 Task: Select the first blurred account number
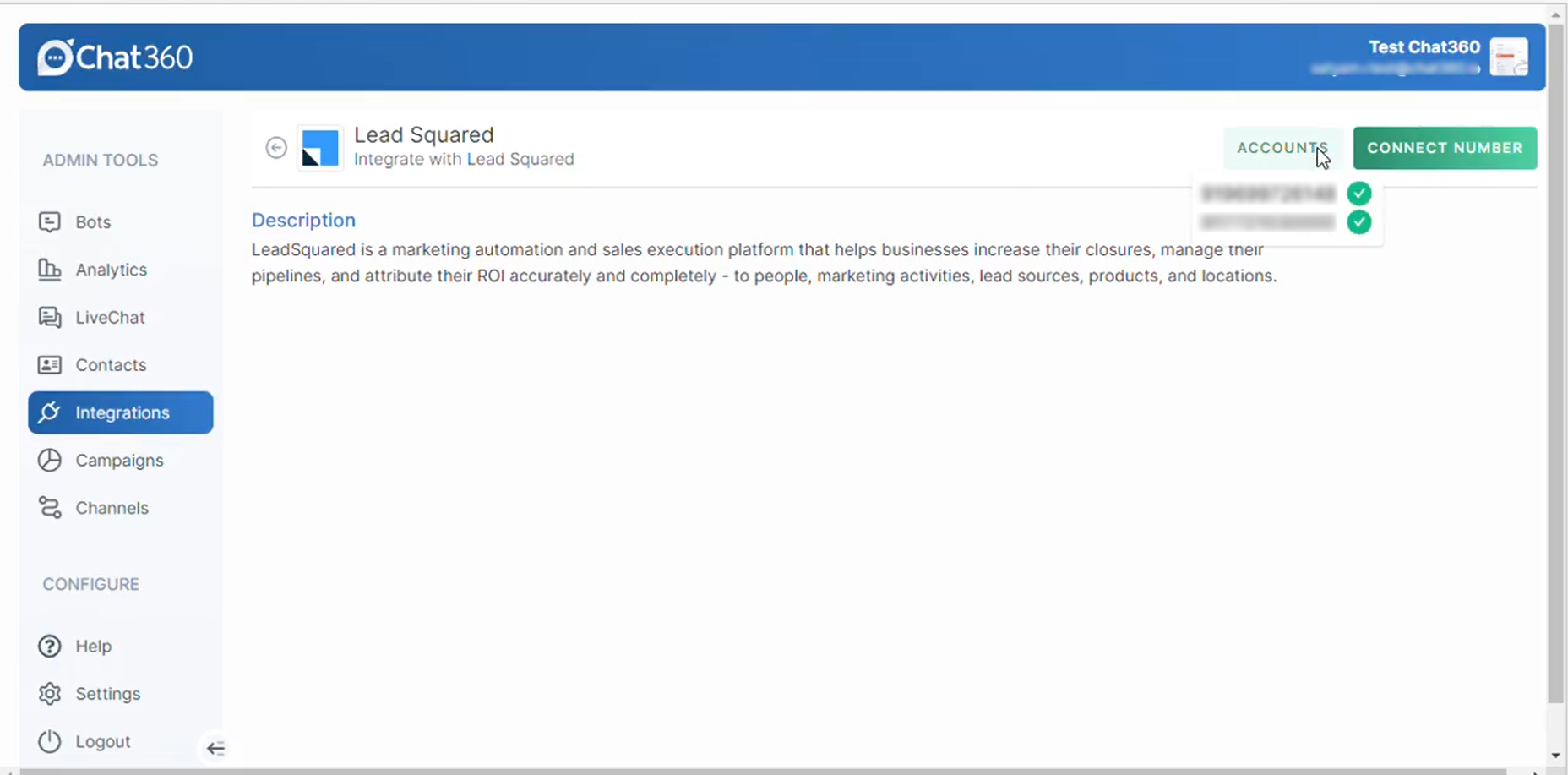[1268, 194]
